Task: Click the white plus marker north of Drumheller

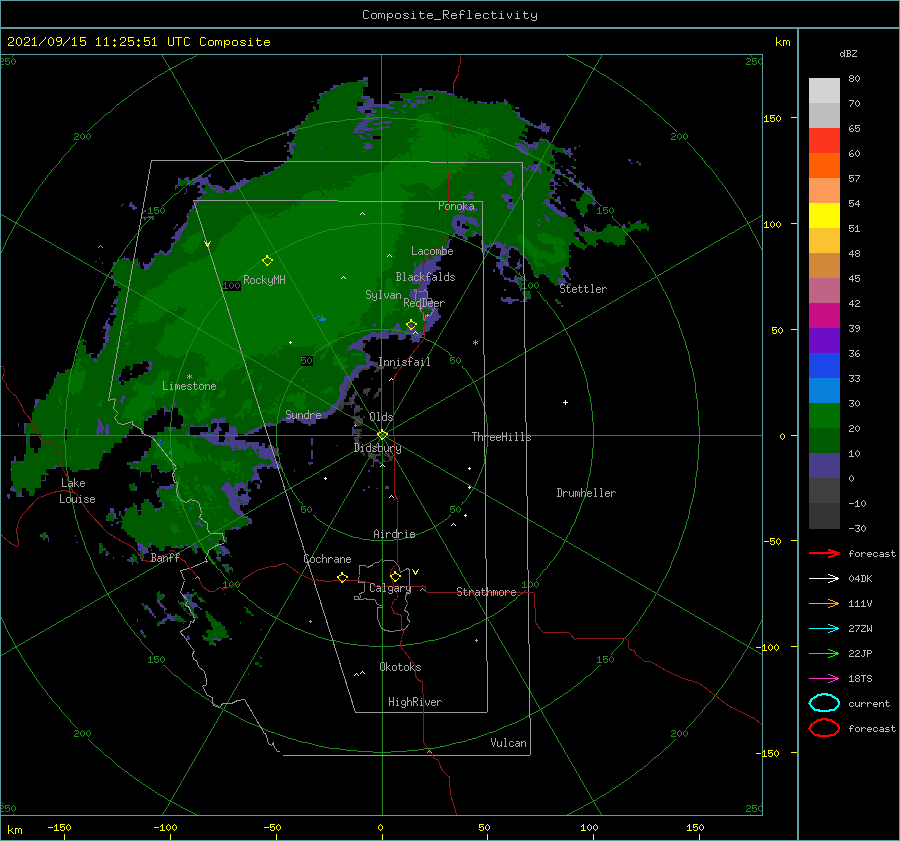Action: tap(565, 402)
